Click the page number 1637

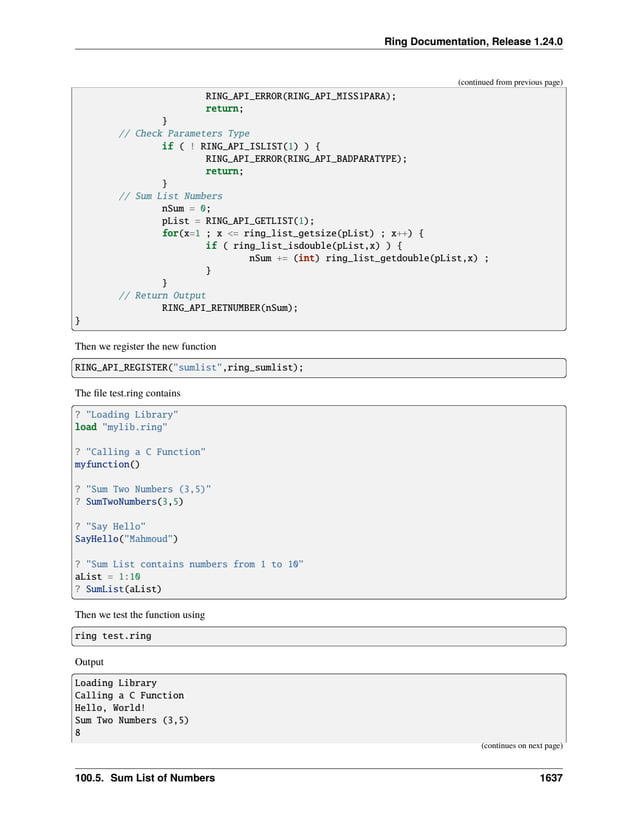click(x=551, y=778)
